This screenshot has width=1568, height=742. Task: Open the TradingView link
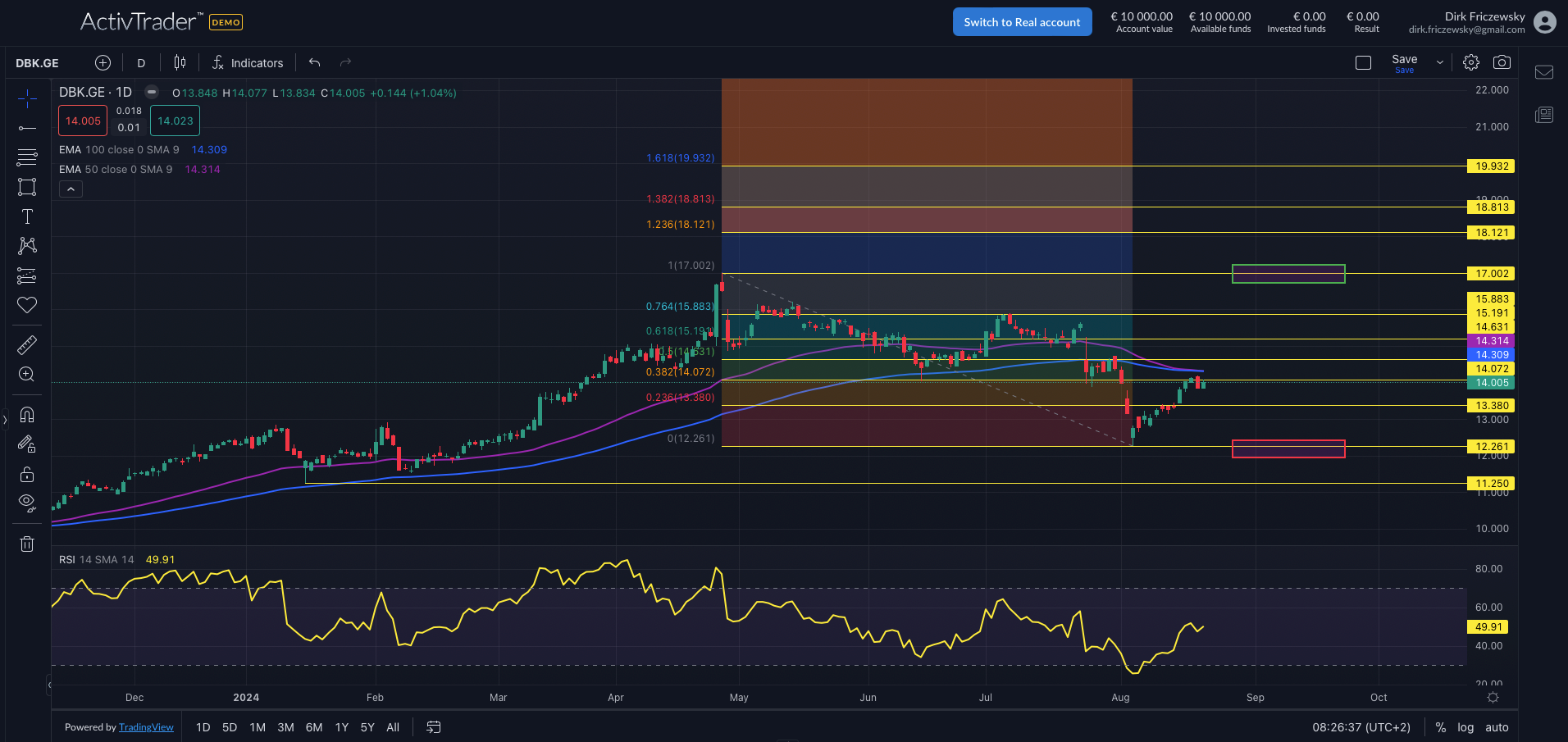pyautogui.click(x=147, y=727)
